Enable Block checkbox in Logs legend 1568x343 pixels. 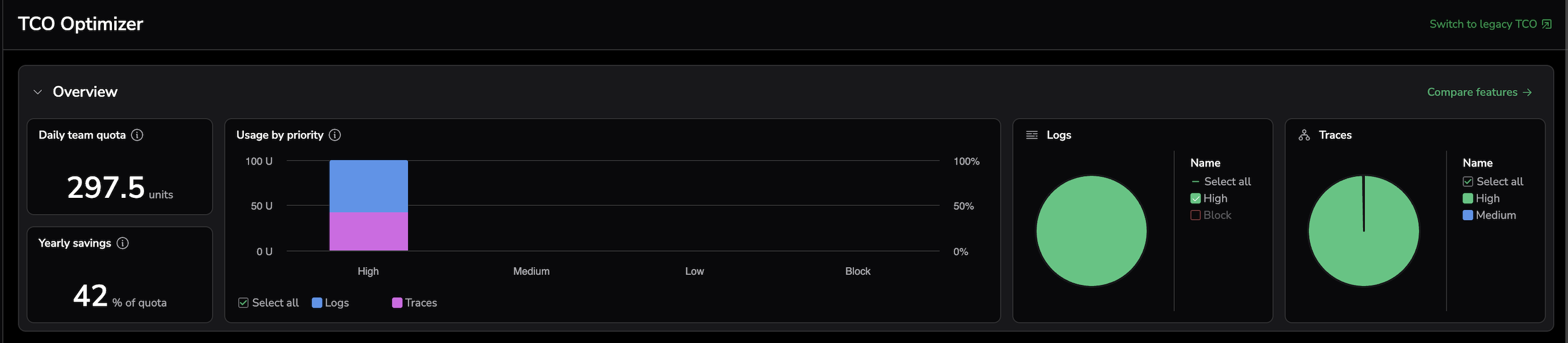click(1196, 215)
